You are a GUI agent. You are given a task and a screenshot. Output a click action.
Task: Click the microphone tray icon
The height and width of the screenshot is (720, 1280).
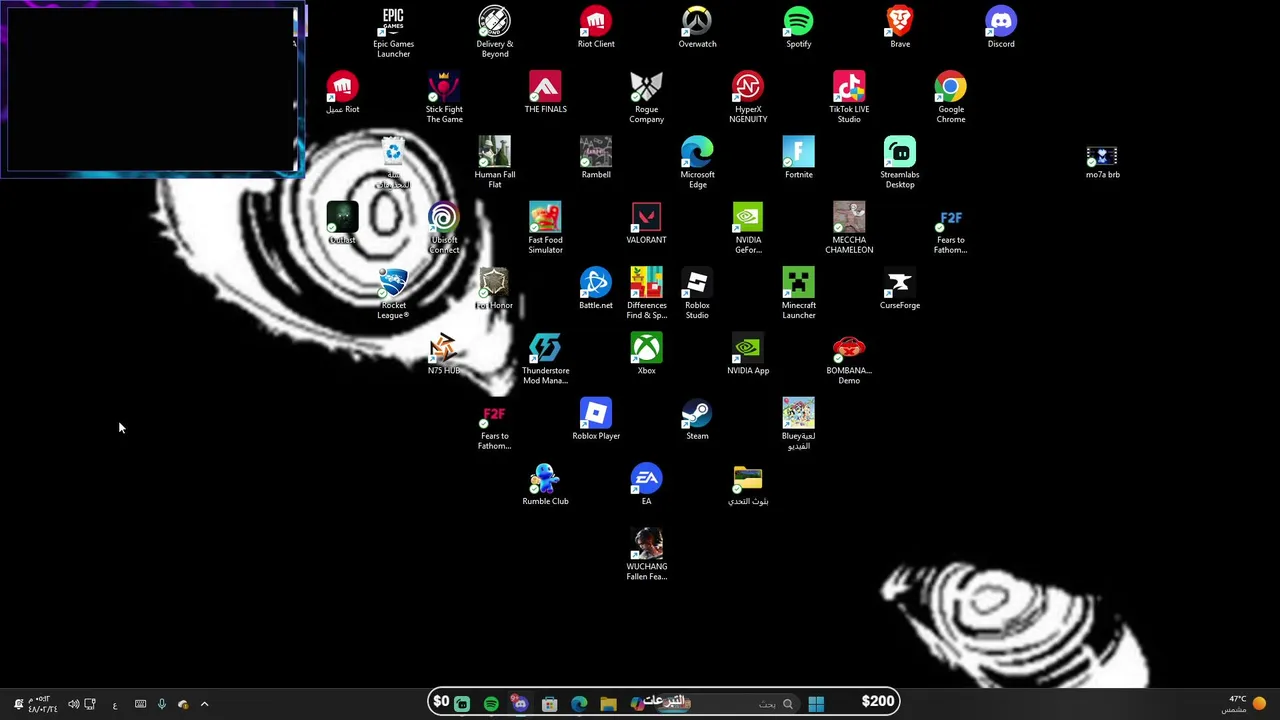point(161,704)
